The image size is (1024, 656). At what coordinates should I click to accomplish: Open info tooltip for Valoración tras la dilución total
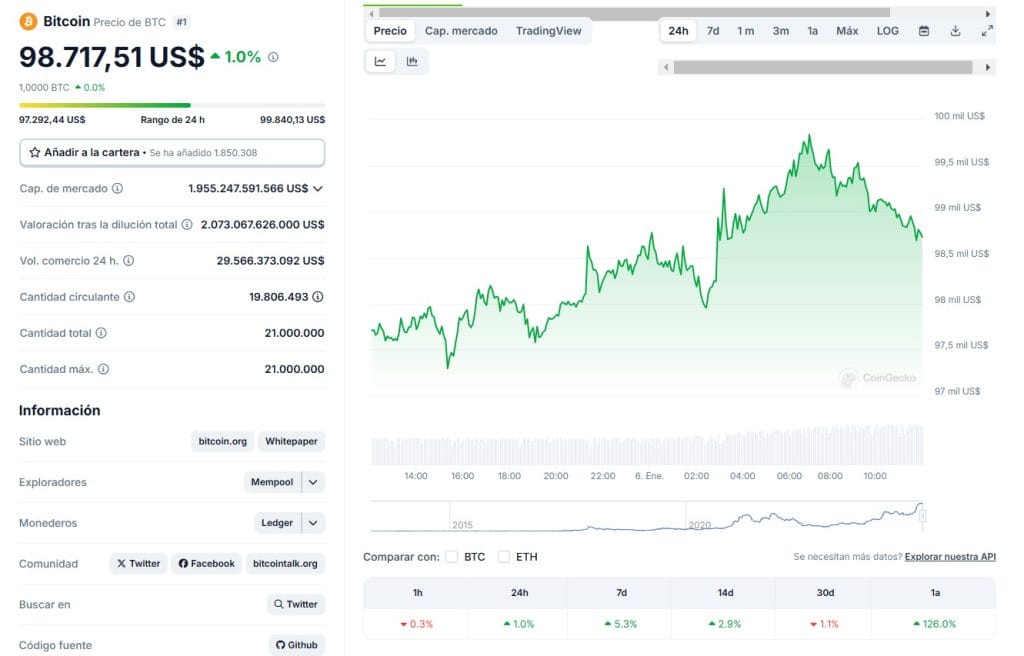click(x=187, y=224)
